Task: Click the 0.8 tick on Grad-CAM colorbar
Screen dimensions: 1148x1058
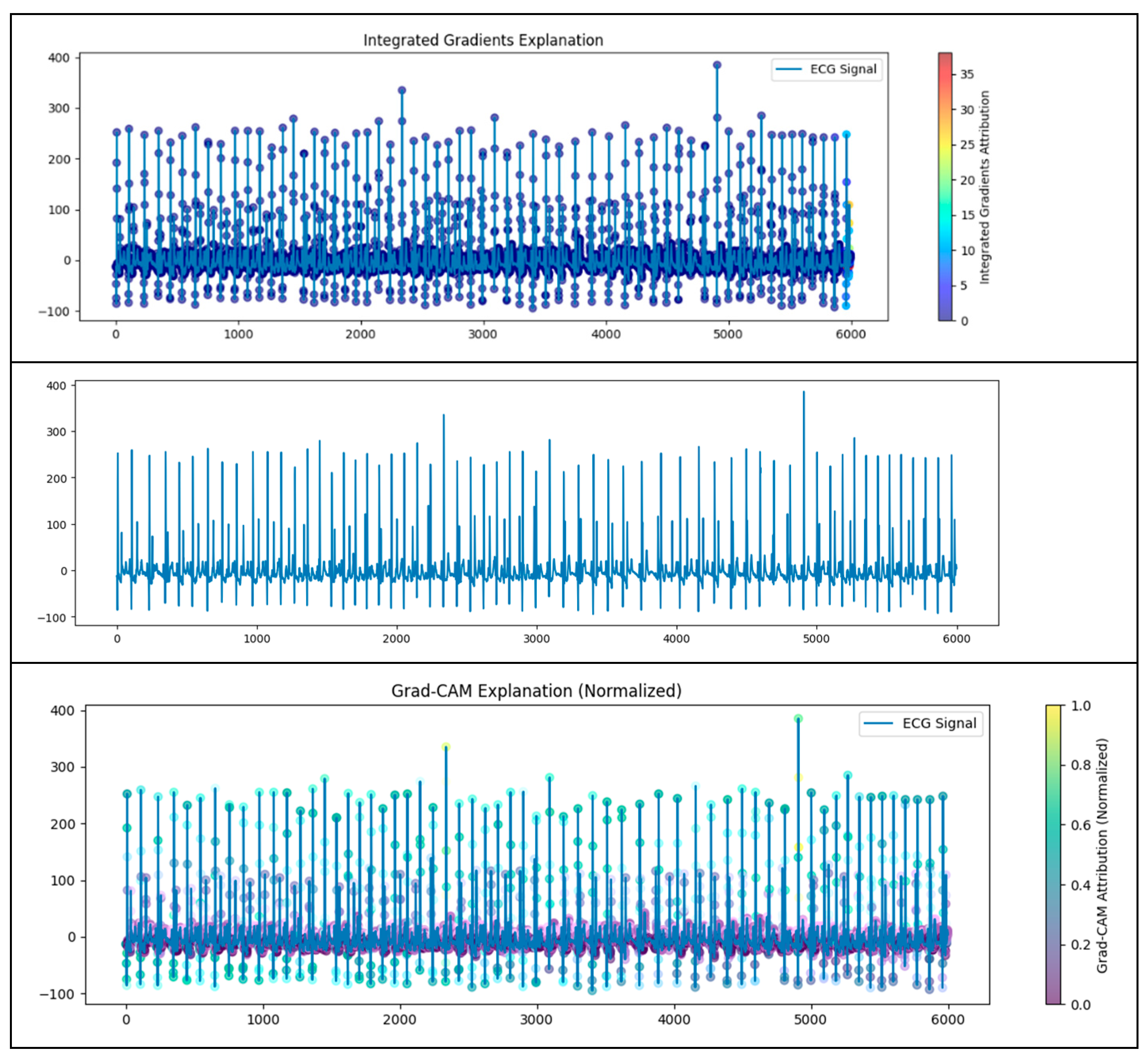Action: [1080, 765]
